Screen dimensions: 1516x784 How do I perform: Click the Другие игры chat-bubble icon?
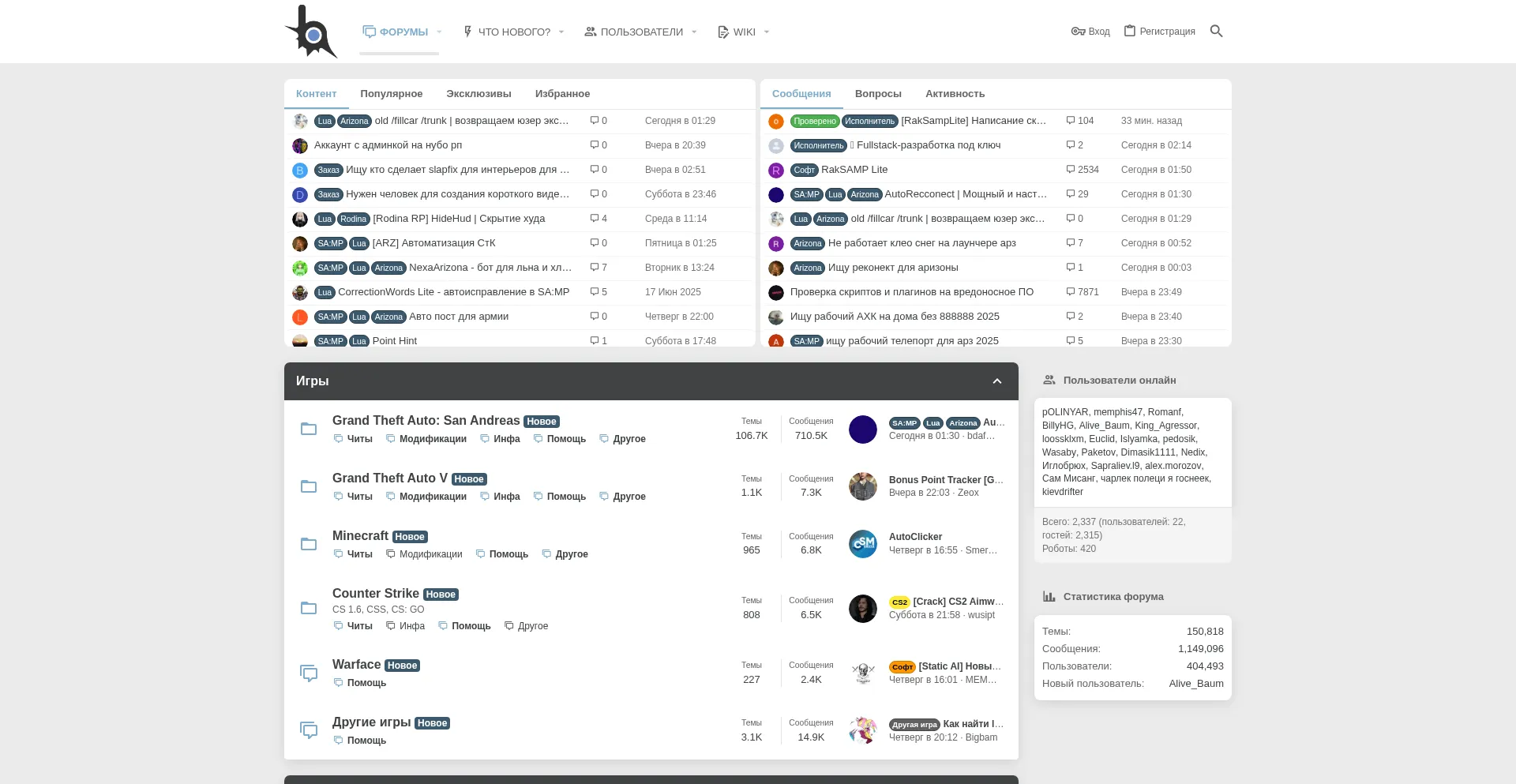coord(309,730)
